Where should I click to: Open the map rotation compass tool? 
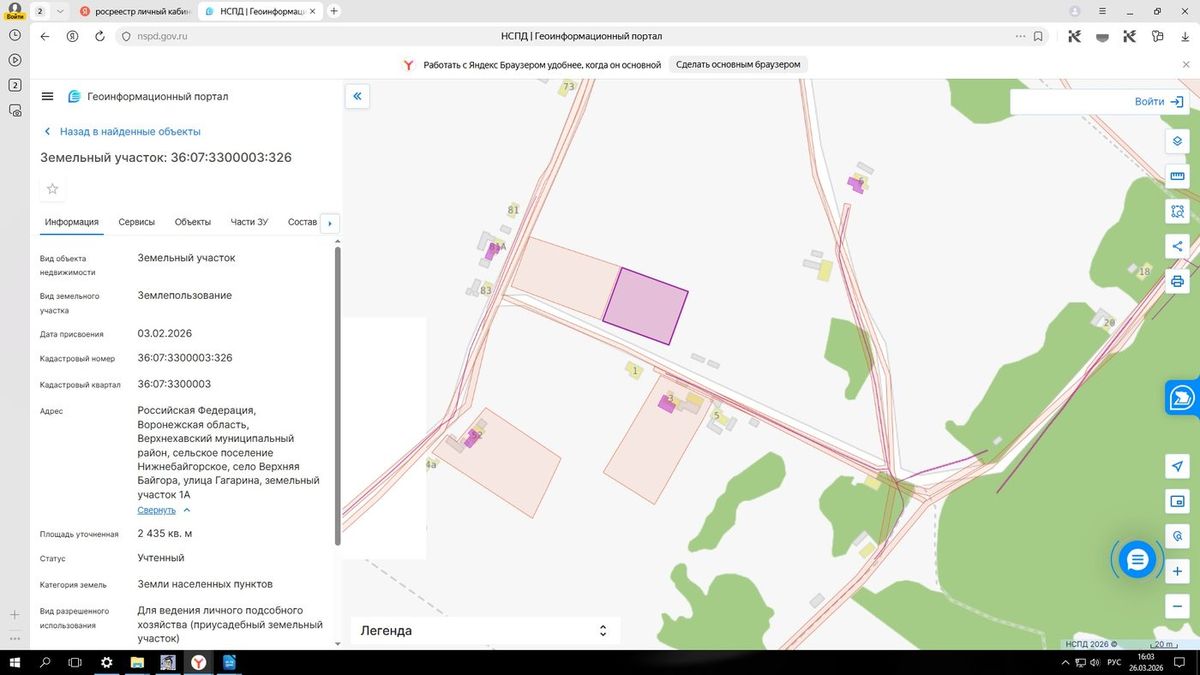1177,536
